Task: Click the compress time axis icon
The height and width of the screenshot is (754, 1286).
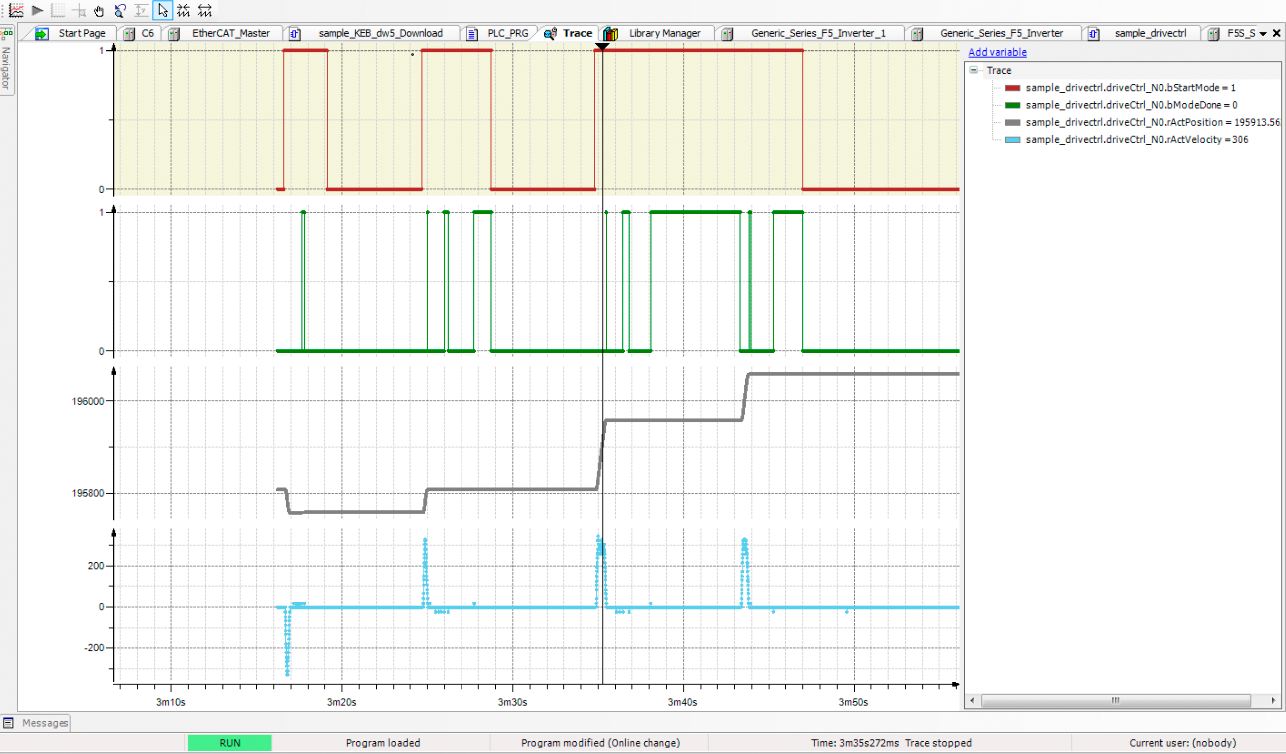Action: [183, 11]
